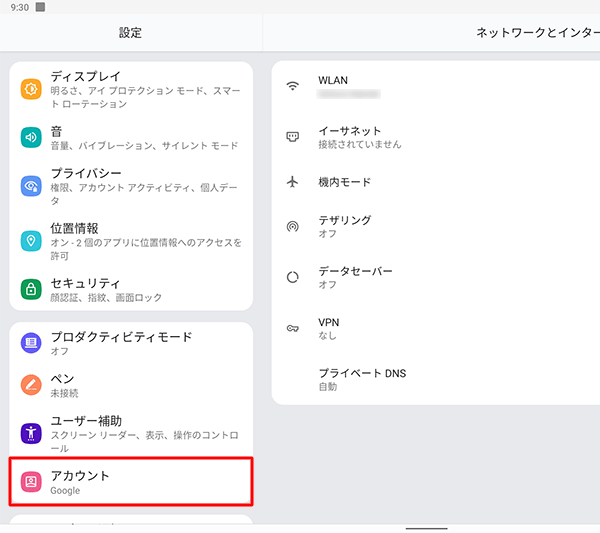This screenshot has height=533, width=600.
Task: Open セキュリティ settings
Action: [131, 289]
